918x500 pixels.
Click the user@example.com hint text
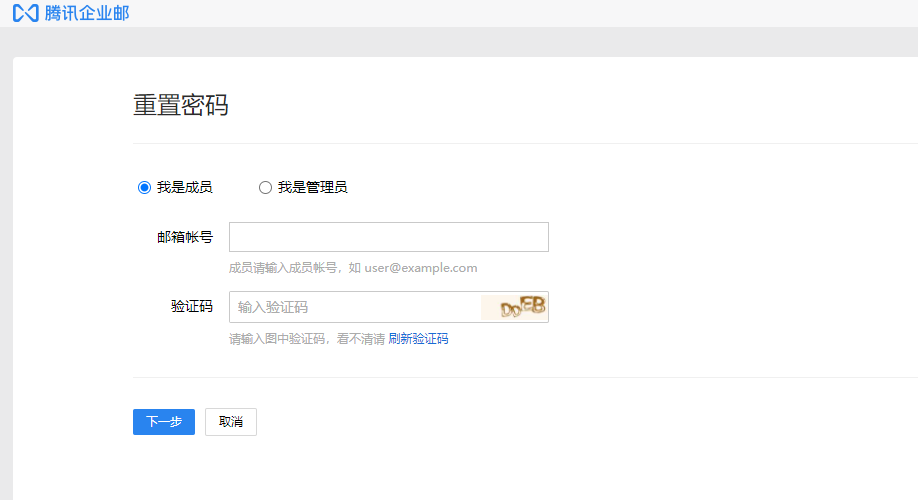pyautogui.click(x=420, y=268)
